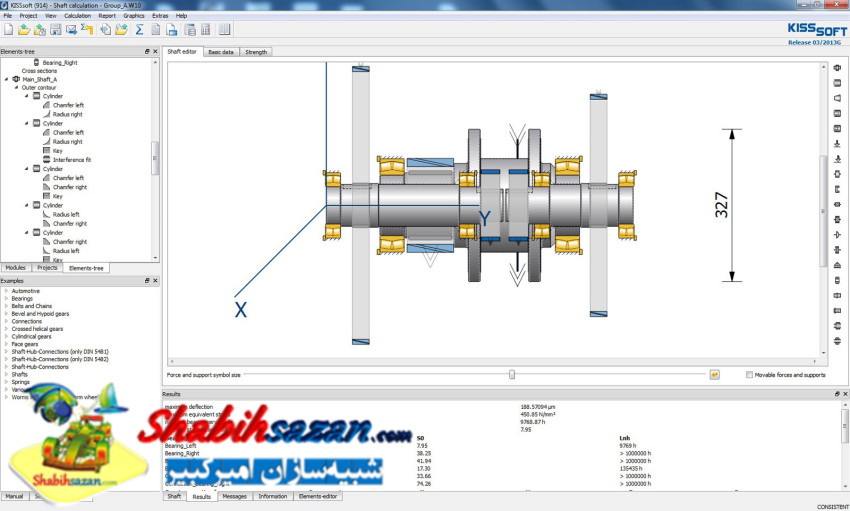Run calculation with the Sigma icon

pyautogui.click(x=139, y=29)
